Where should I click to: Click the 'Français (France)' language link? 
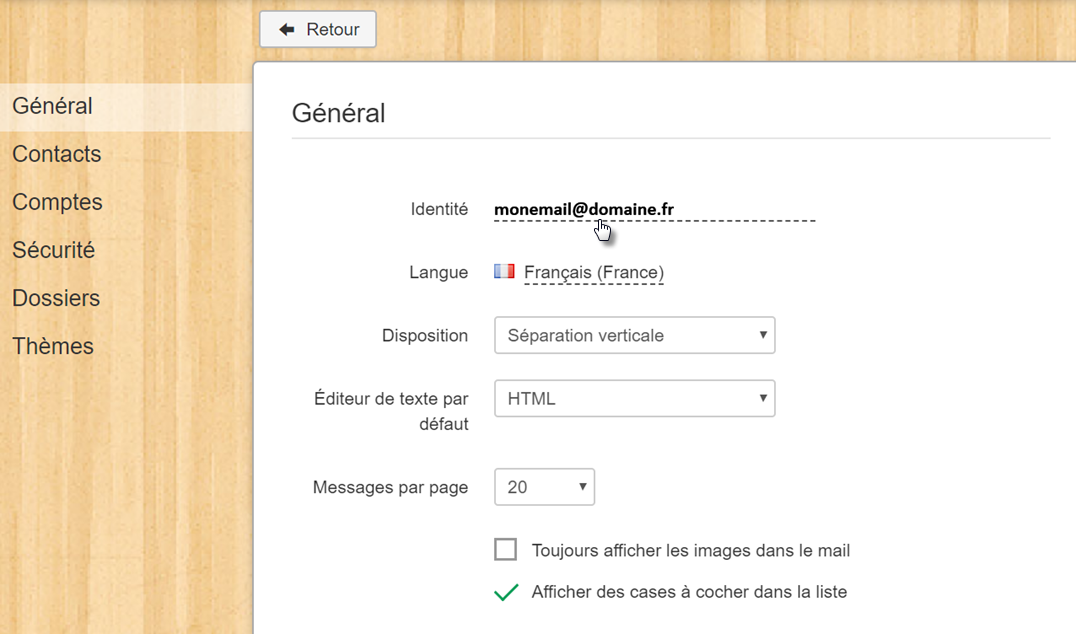[x=593, y=272]
